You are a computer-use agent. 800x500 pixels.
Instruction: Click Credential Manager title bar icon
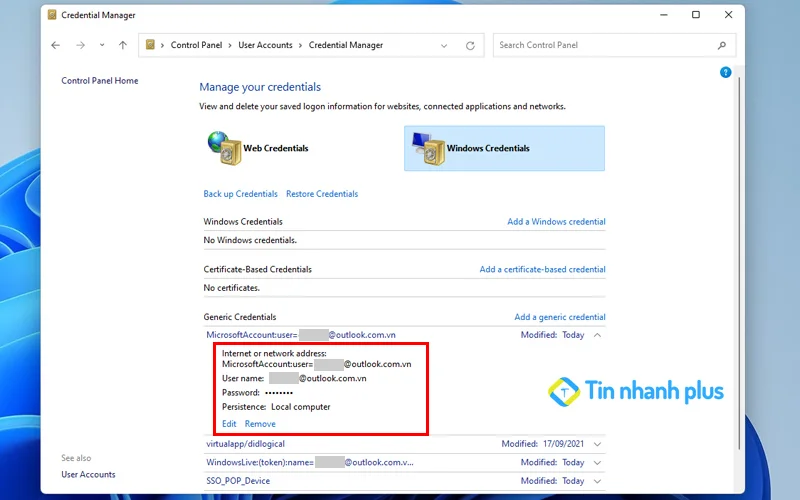[52, 15]
